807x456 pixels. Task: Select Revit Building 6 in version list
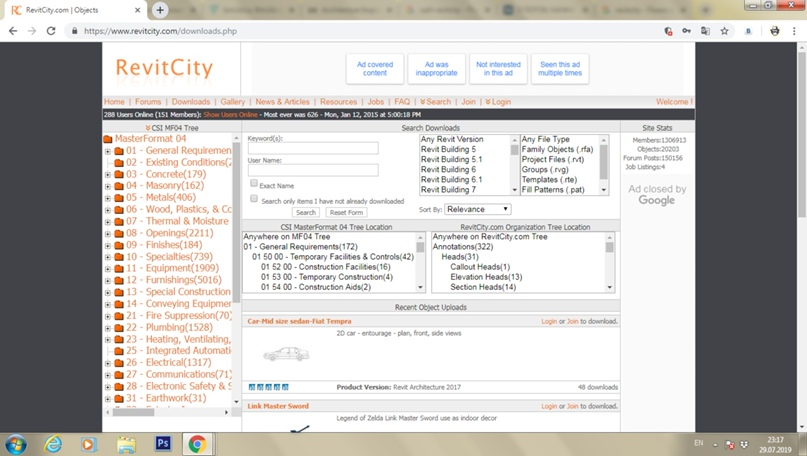tap(448, 169)
